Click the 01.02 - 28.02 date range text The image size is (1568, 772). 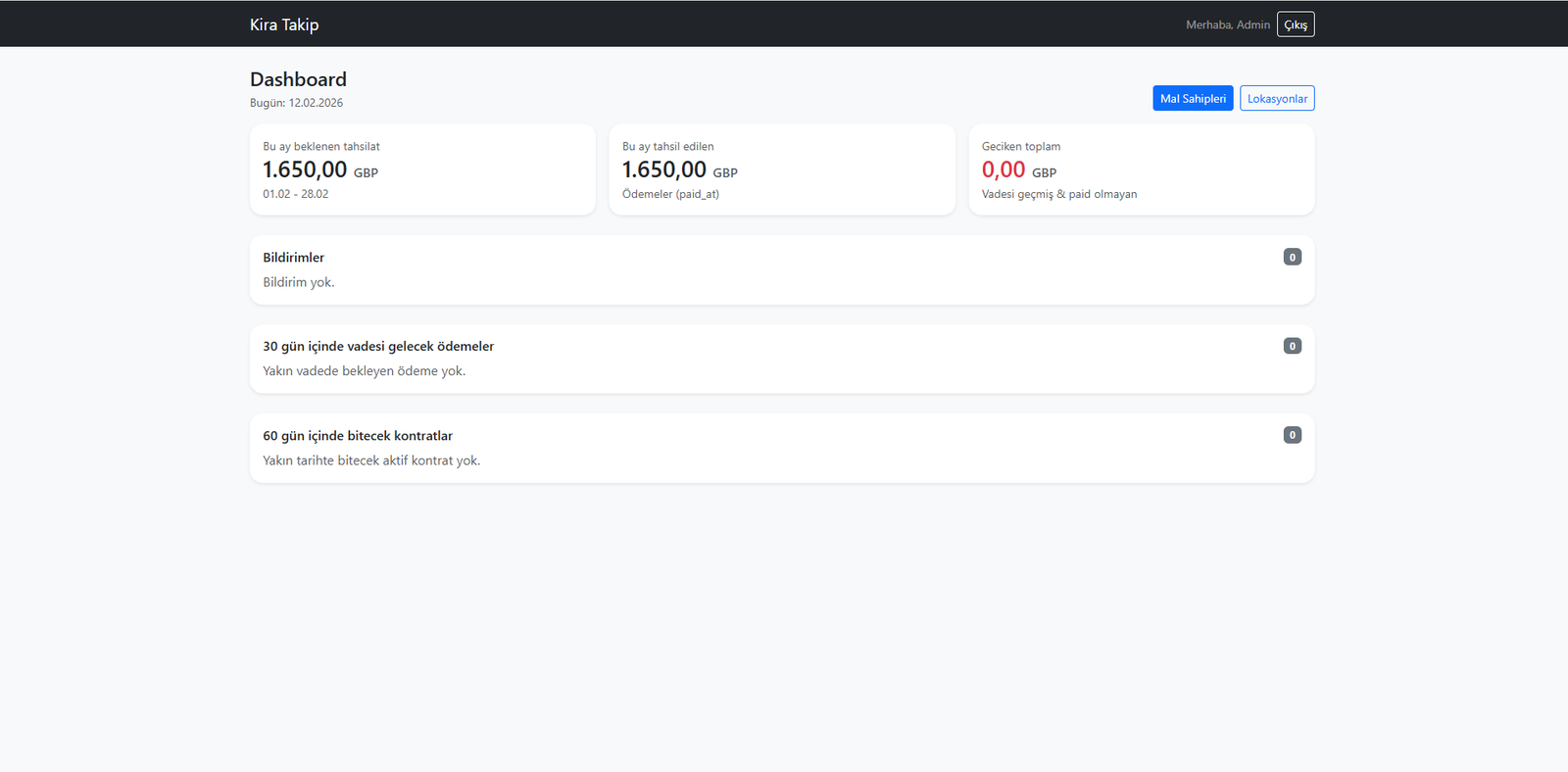pyautogui.click(x=295, y=194)
